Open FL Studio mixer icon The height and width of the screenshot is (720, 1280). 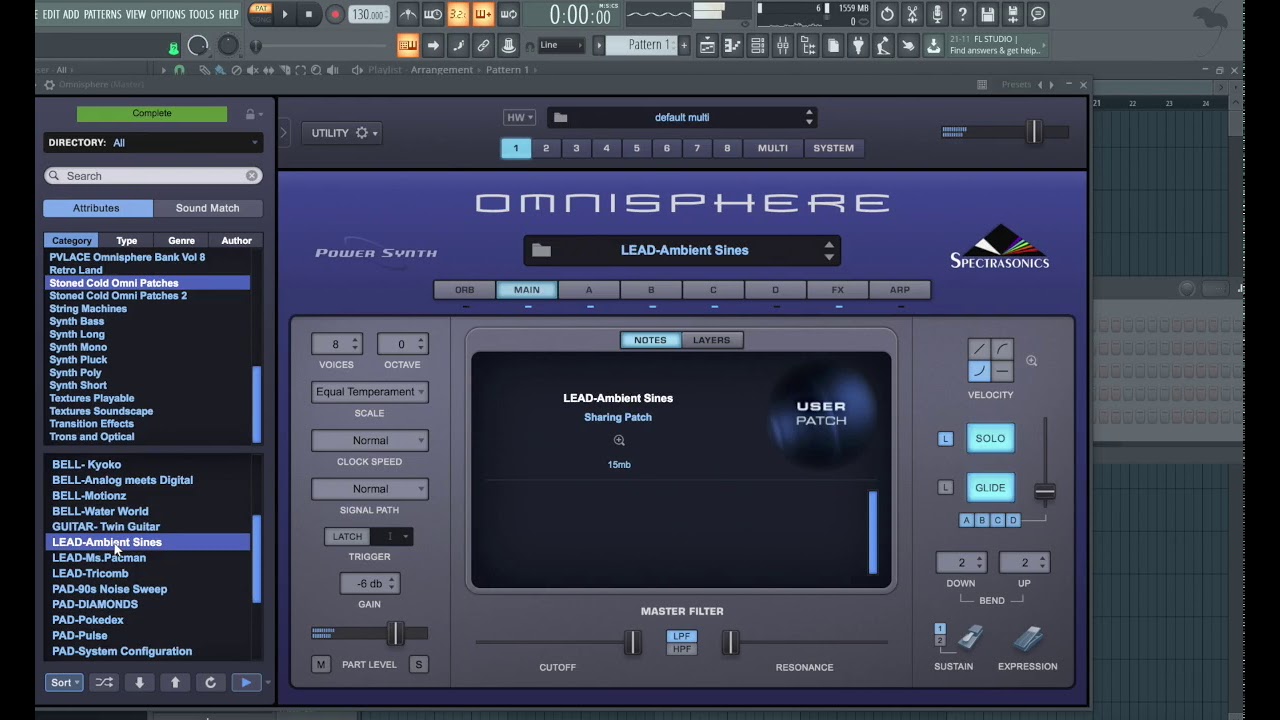click(x=783, y=46)
